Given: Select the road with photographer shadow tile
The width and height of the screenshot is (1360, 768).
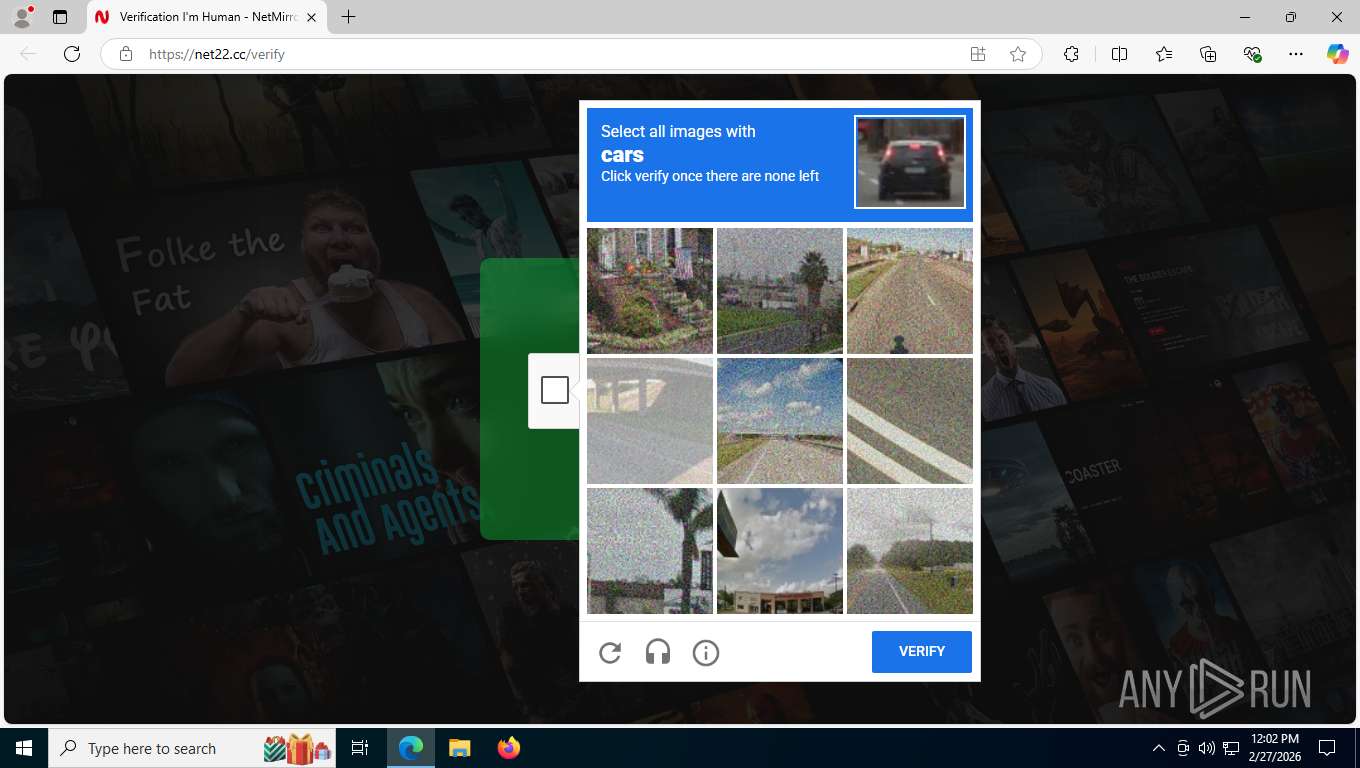Looking at the screenshot, I should (x=910, y=291).
